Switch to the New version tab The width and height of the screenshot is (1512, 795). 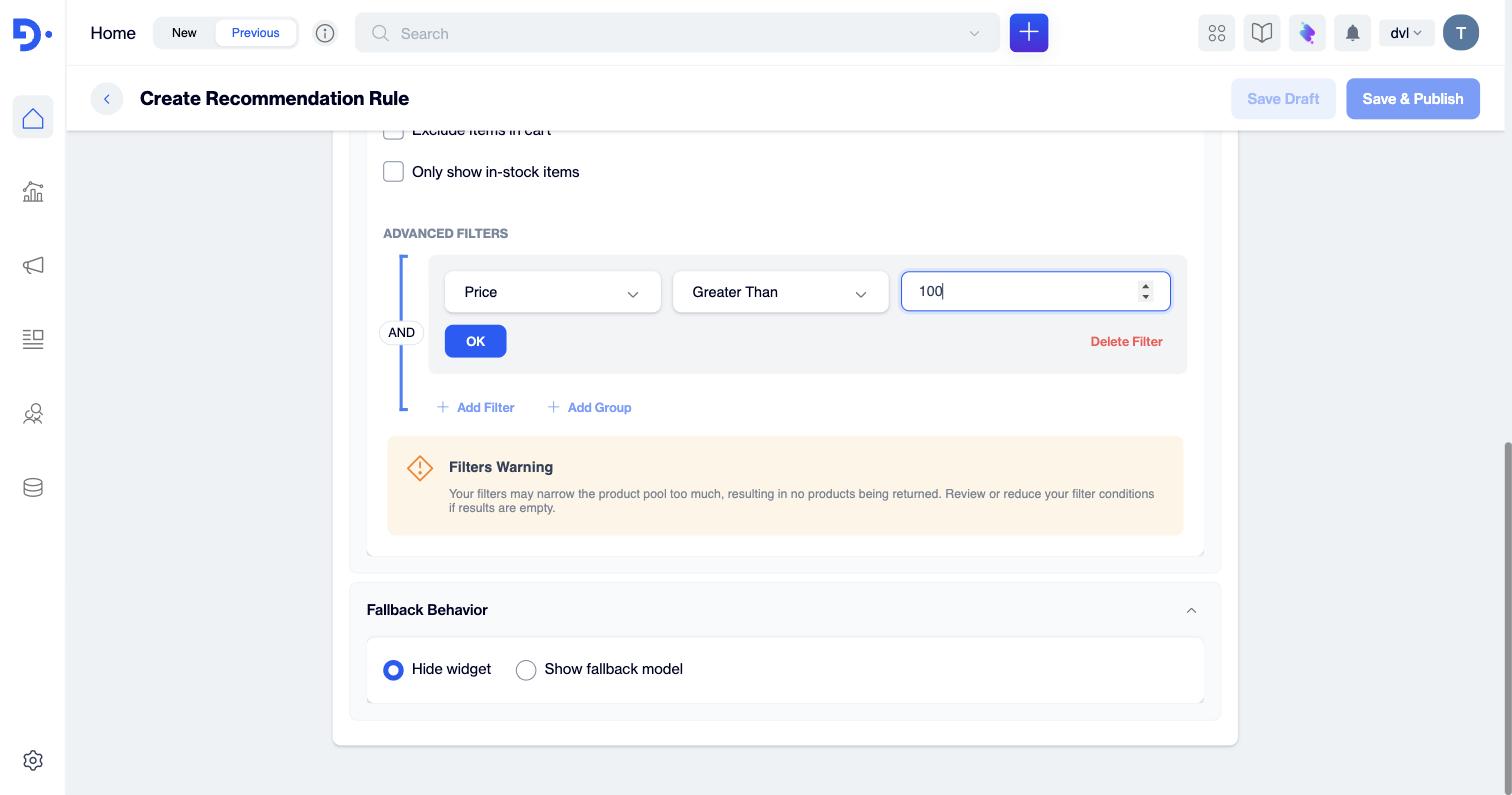[184, 33]
